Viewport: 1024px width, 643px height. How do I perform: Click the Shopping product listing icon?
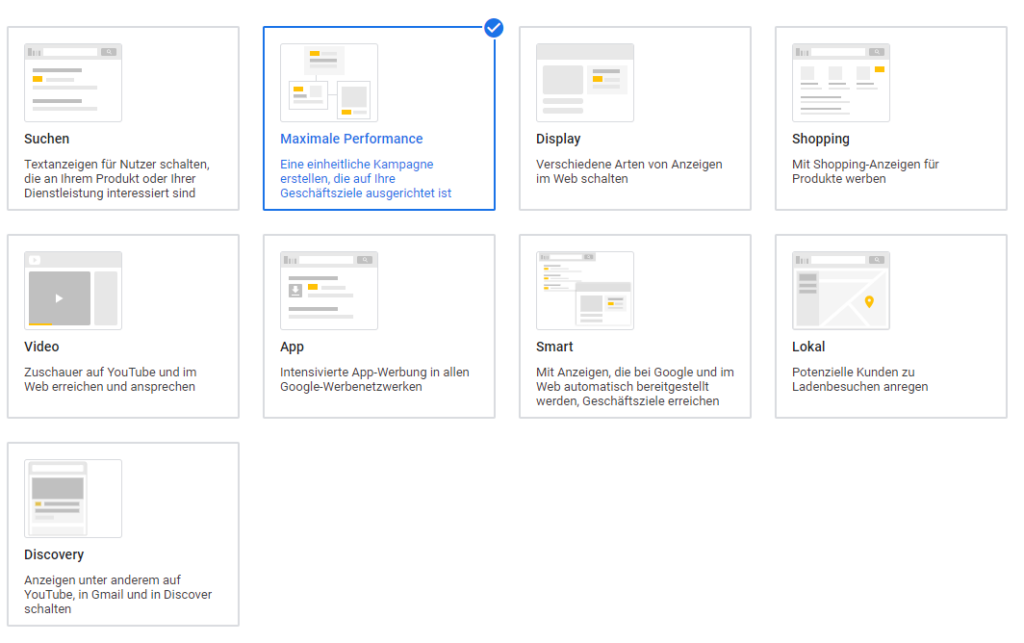[841, 82]
